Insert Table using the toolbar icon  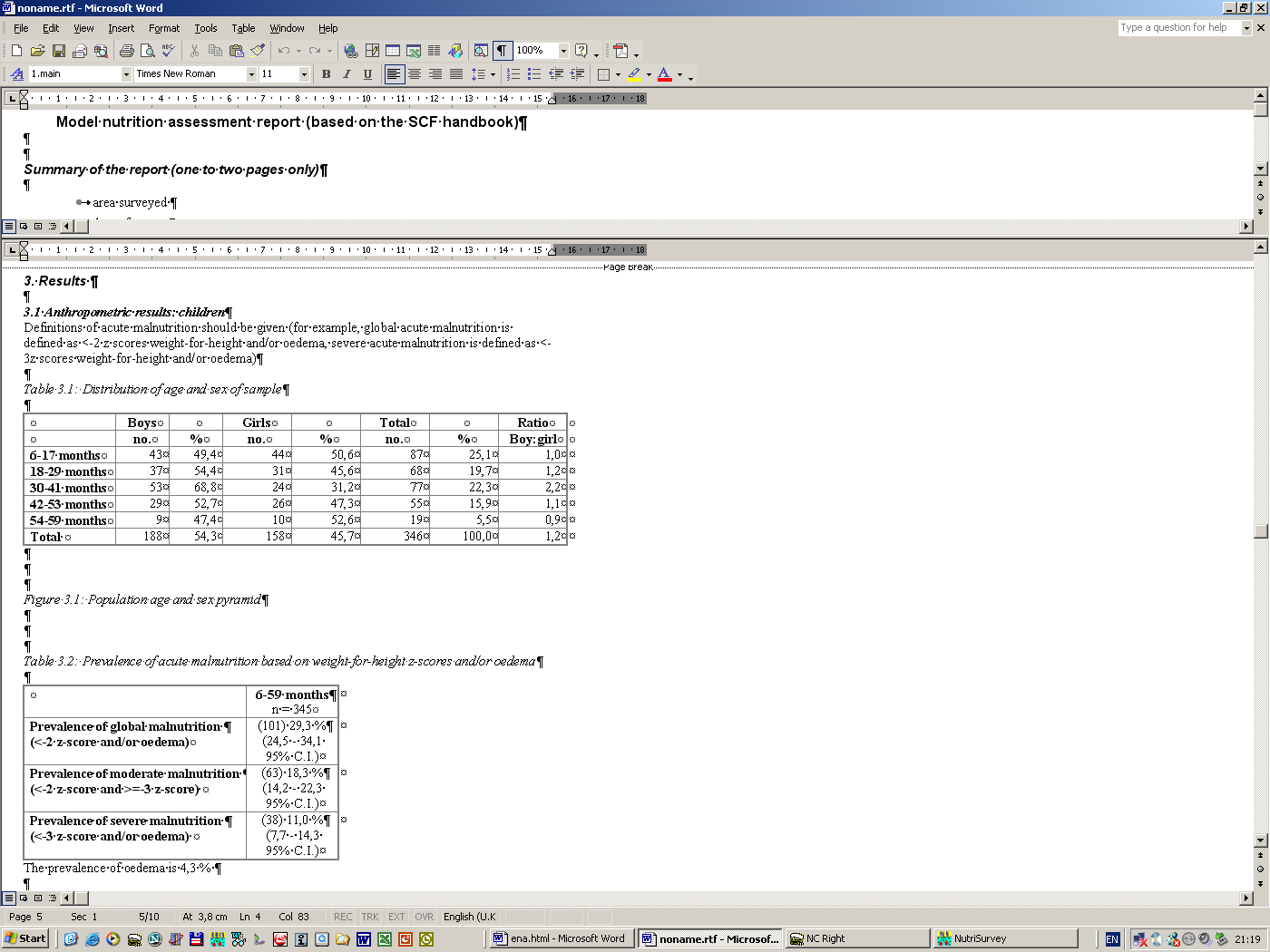click(x=392, y=51)
